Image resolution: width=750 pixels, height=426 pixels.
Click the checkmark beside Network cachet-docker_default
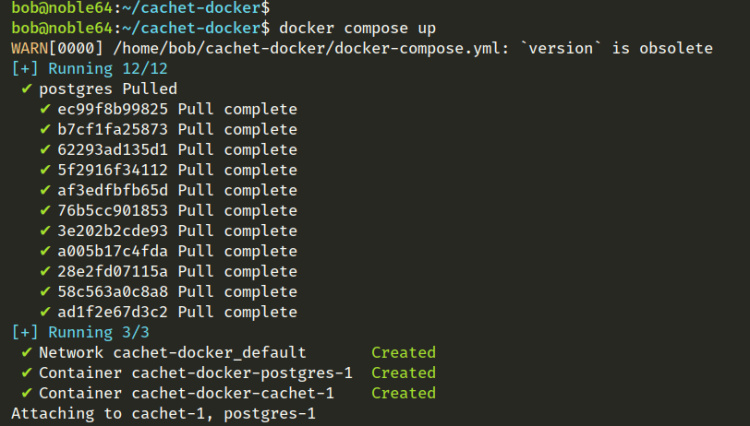(25, 352)
